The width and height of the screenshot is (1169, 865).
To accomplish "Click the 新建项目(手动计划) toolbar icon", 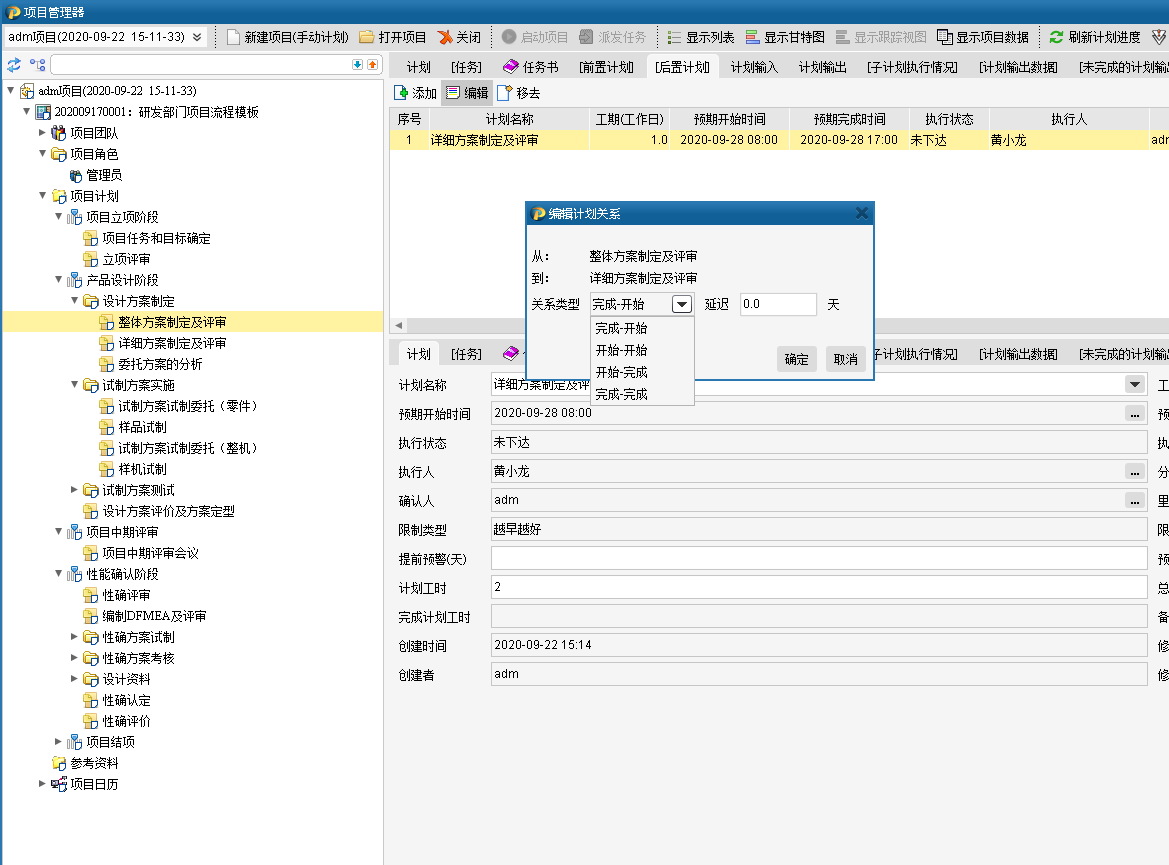I will pos(233,37).
